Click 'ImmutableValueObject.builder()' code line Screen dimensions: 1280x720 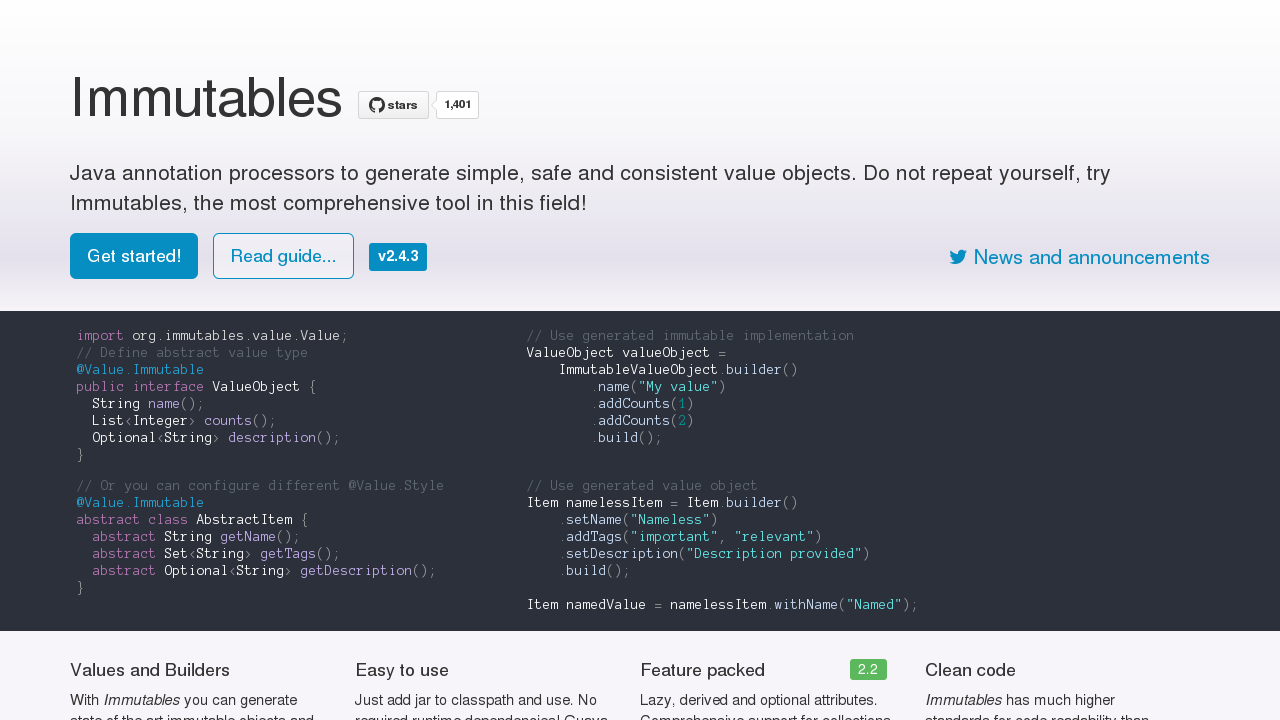pyautogui.click(x=678, y=370)
